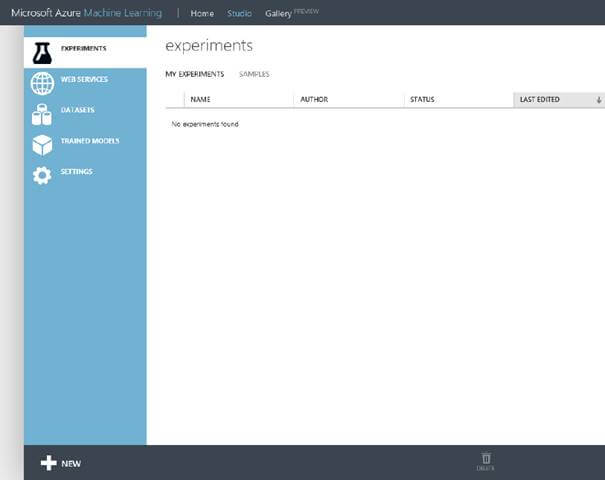
Task: Open TRAINED MODELS label in sidebar
Action: (90, 141)
